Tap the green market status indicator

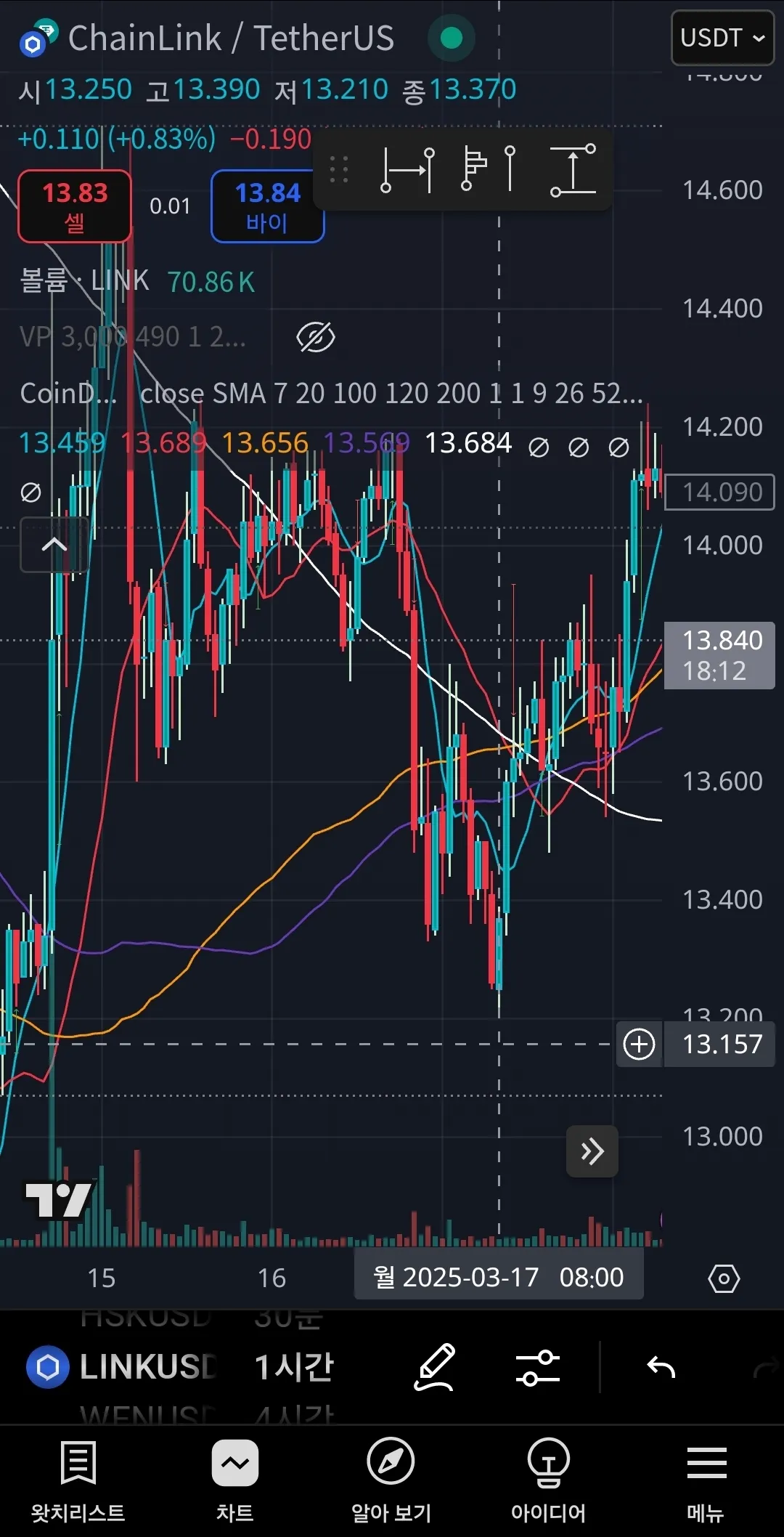point(452,38)
